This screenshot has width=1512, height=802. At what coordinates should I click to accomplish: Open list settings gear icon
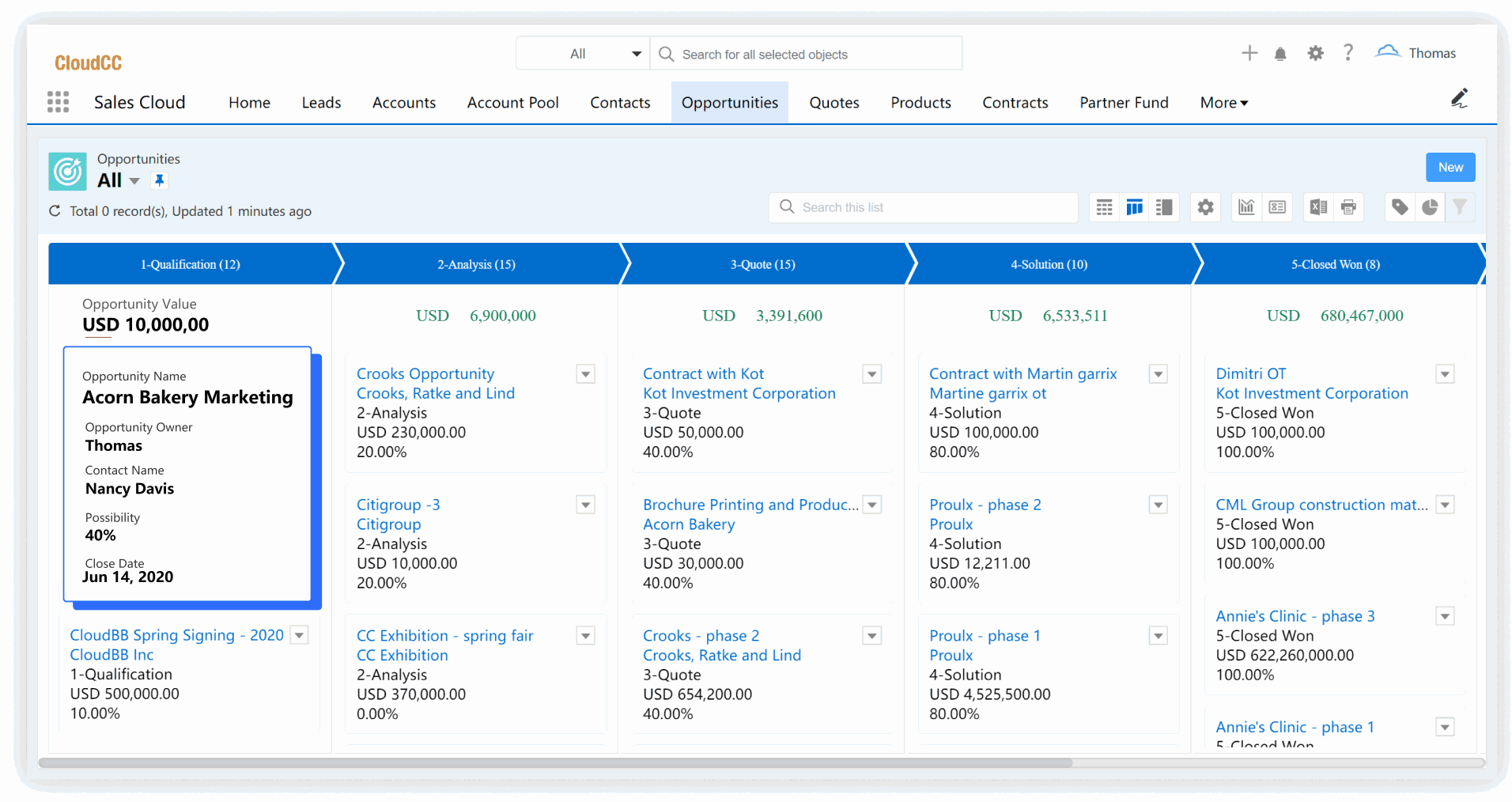click(1205, 207)
